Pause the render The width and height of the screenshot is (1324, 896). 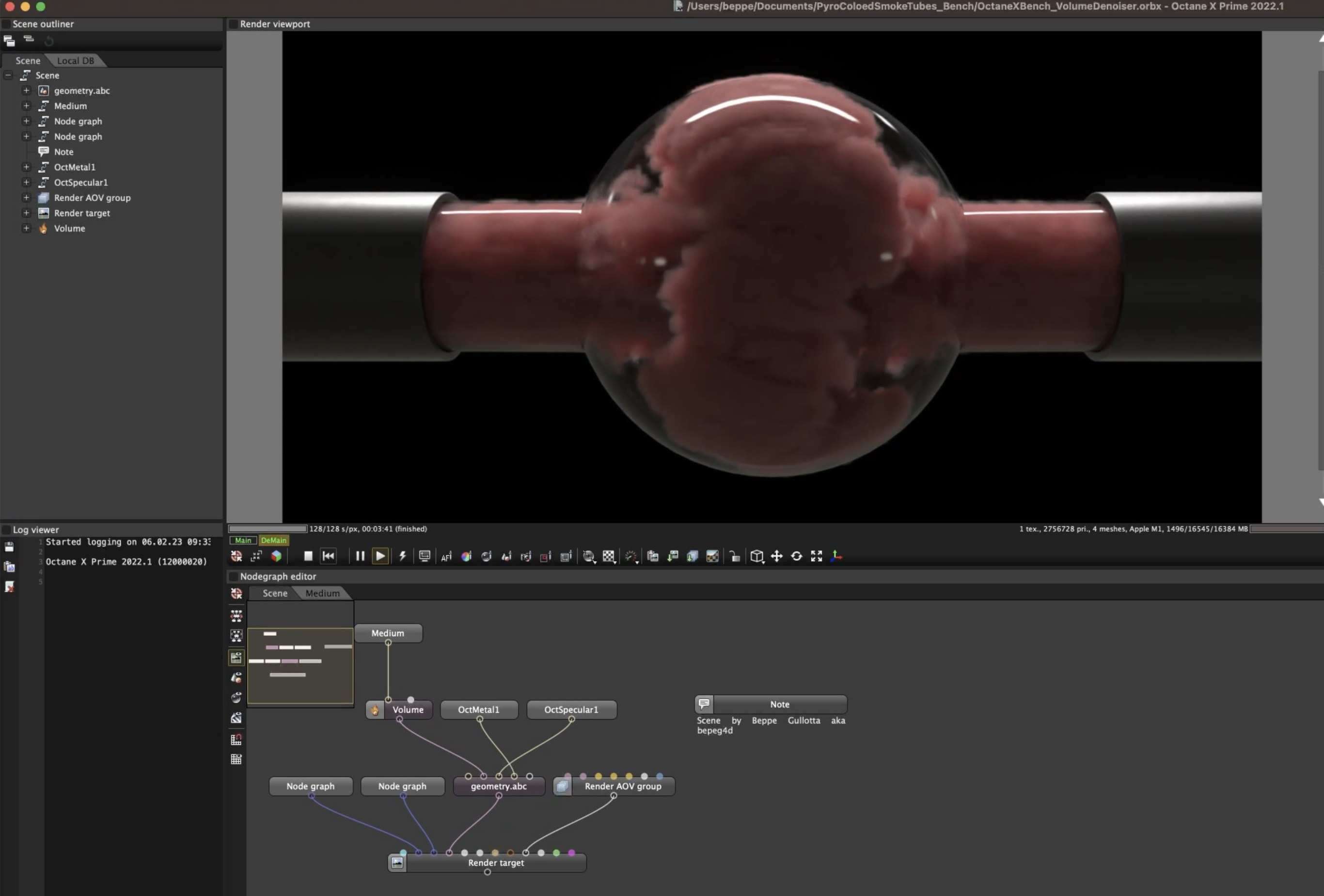(360, 556)
